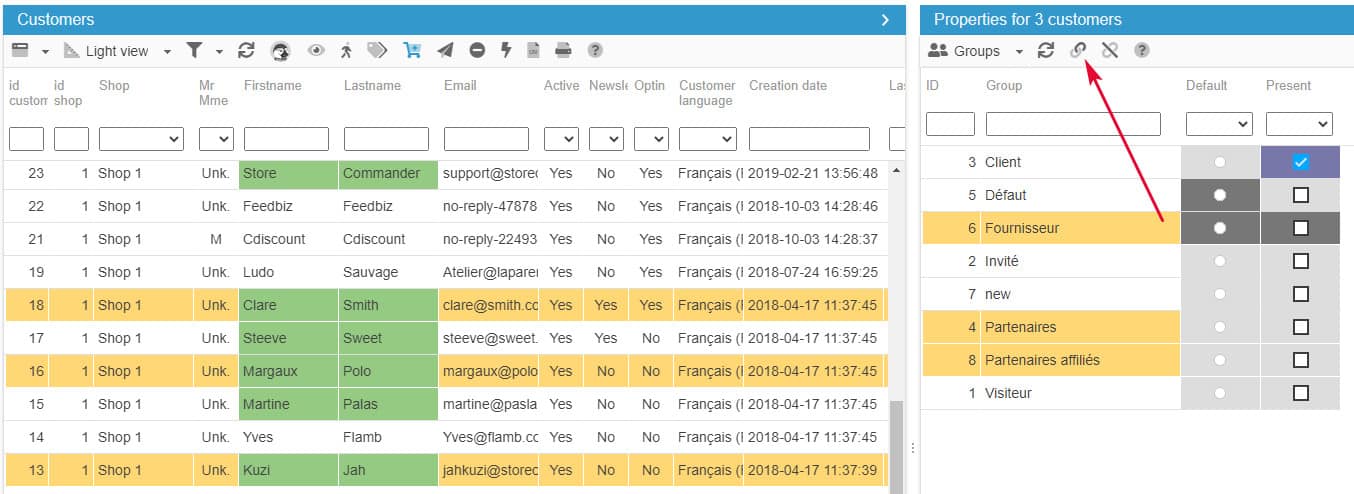
Task: Click the paper plane send icon
Action: point(445,50)
